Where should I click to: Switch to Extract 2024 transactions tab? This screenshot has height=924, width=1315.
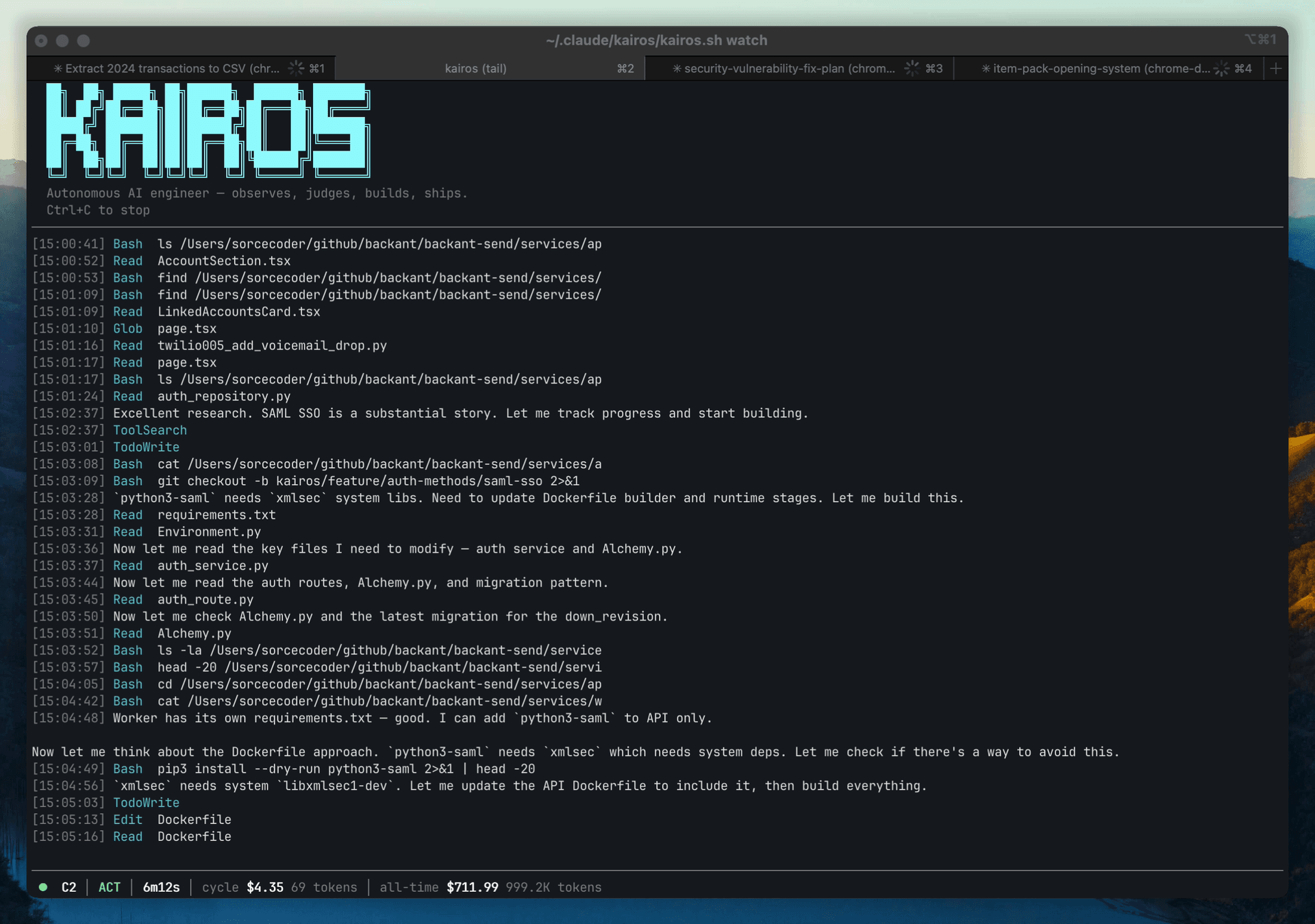tap(181, 68)
